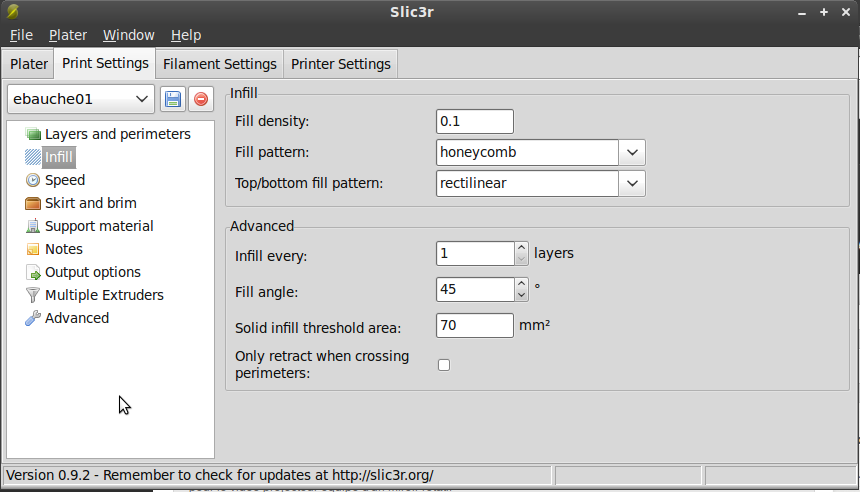
Task: Enable only retract when crossing perimeters
Action: click(444, 365)
